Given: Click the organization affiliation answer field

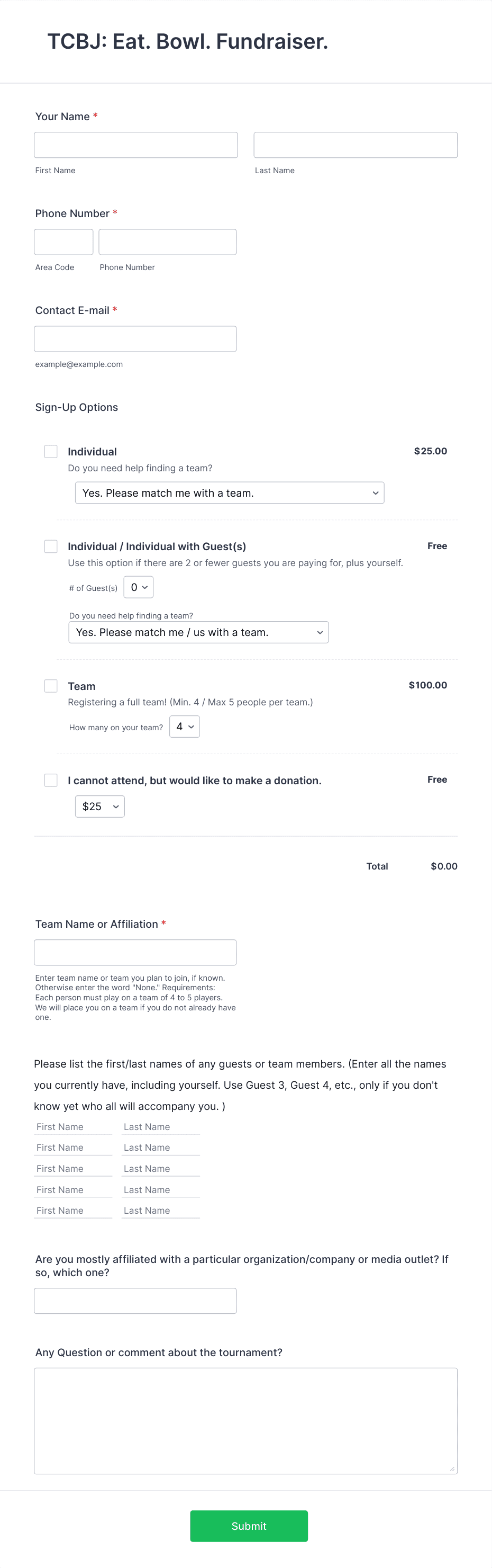Looking at the screenshot, I should click(x=135, y=1300).
